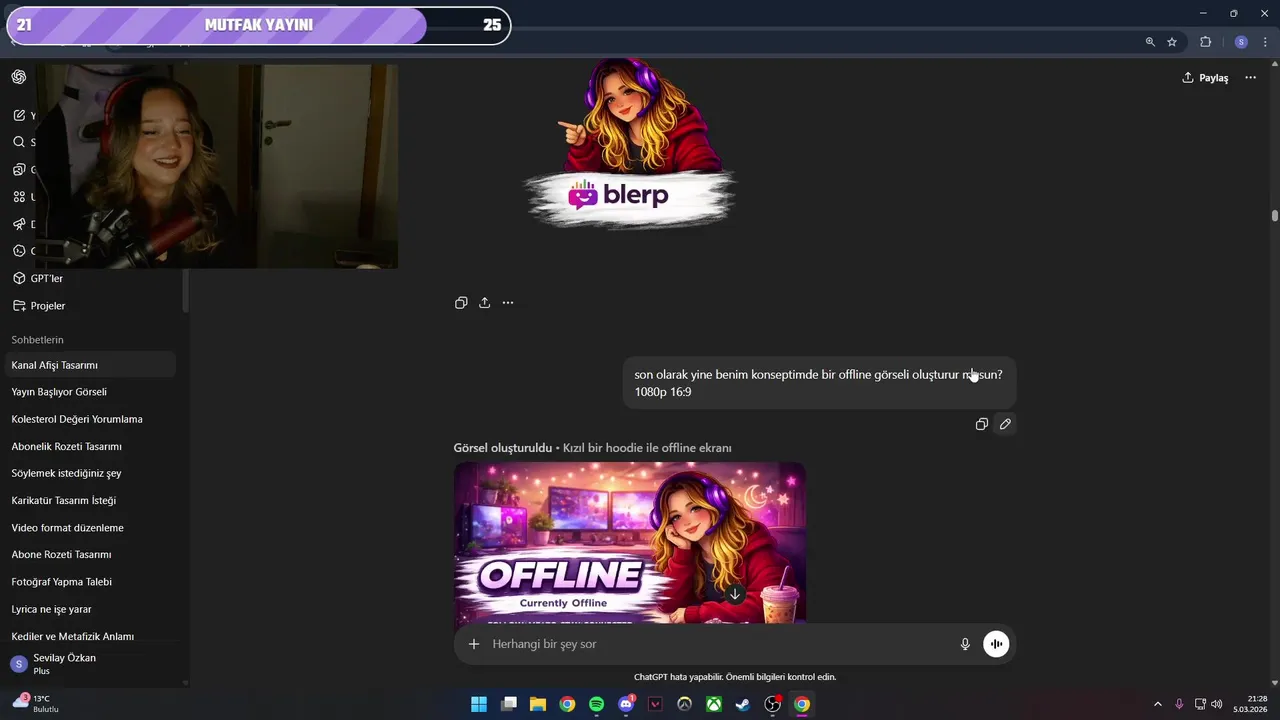Open the Windows Start menu
1280x720 pixels.
[479, 704]
